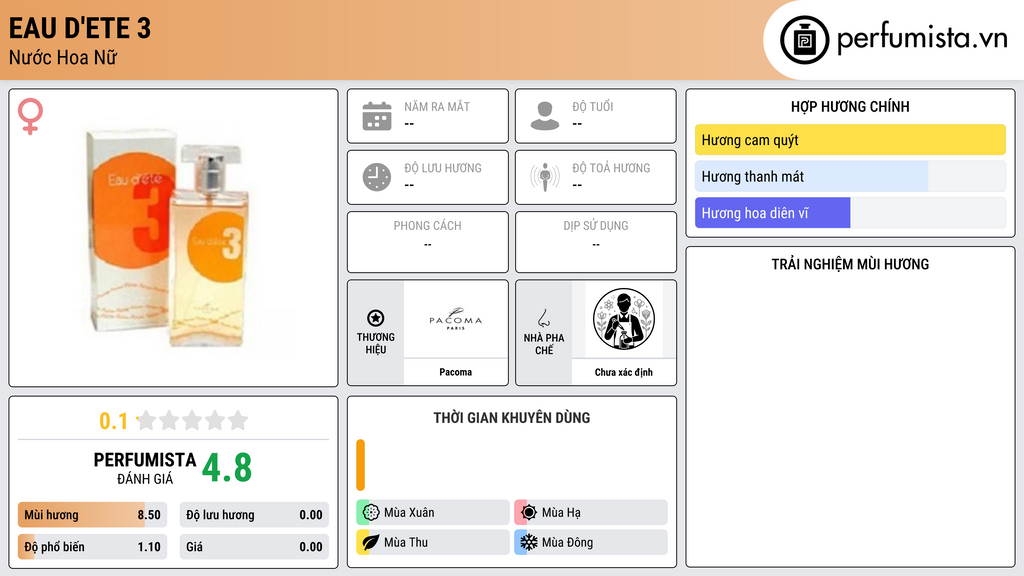Image resolution: width=1024 pixels, height=576 pixels.
Task: Click the Giá 0.00 score bar
Action: [254, 547]
